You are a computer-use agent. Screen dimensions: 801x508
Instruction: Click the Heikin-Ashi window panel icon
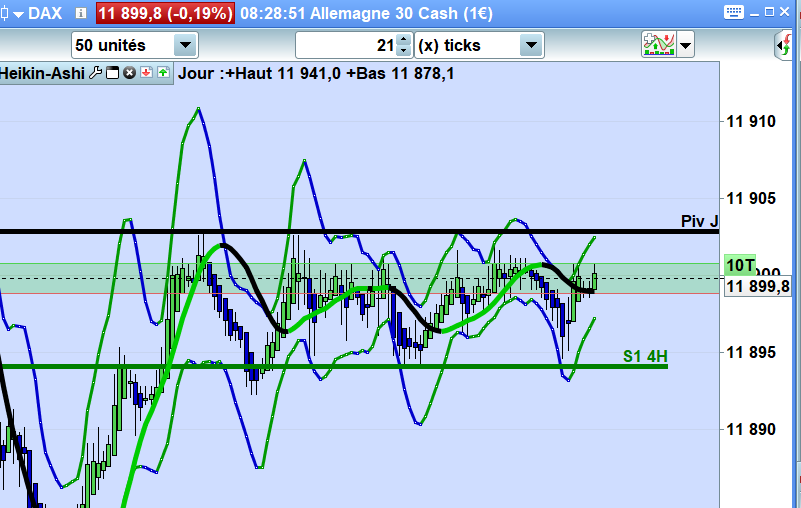click(x=112, y=73)
